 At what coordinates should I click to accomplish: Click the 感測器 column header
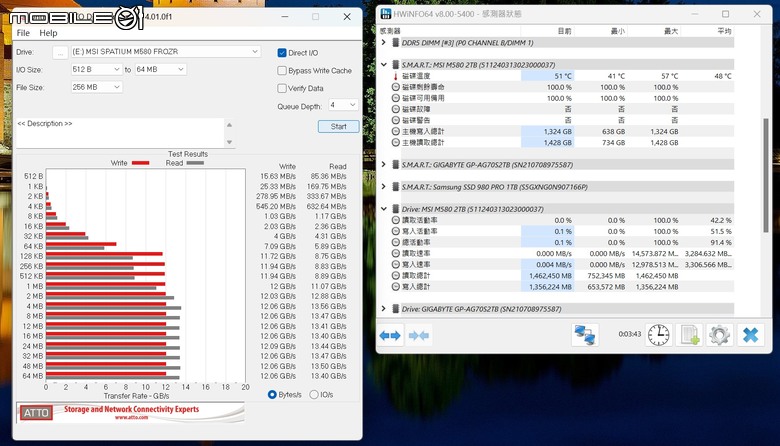(390, 31)
